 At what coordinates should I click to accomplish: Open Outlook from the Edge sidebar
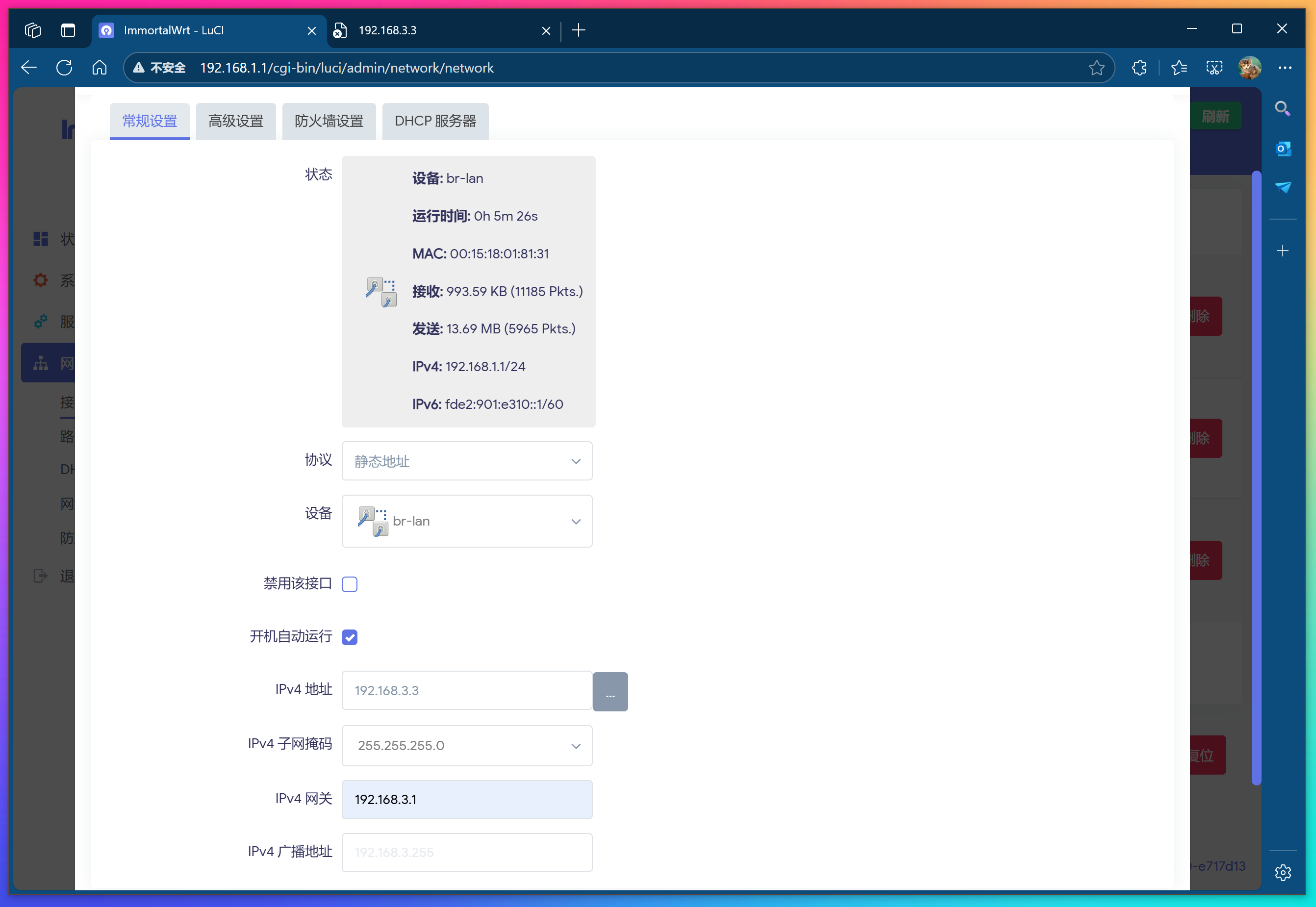(x=1283, y=149)
